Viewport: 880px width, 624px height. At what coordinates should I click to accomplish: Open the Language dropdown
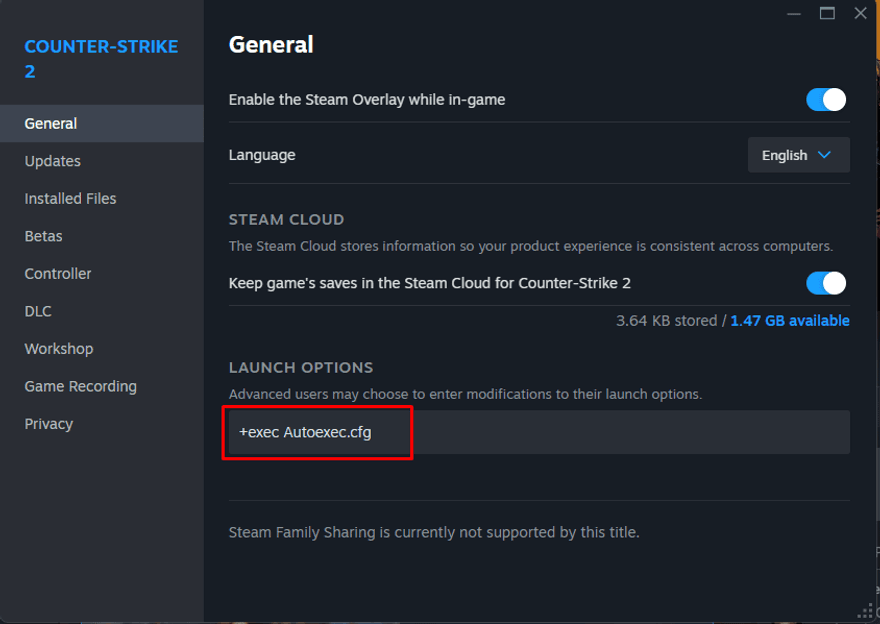pyautogui.click(x=797, y=154)
